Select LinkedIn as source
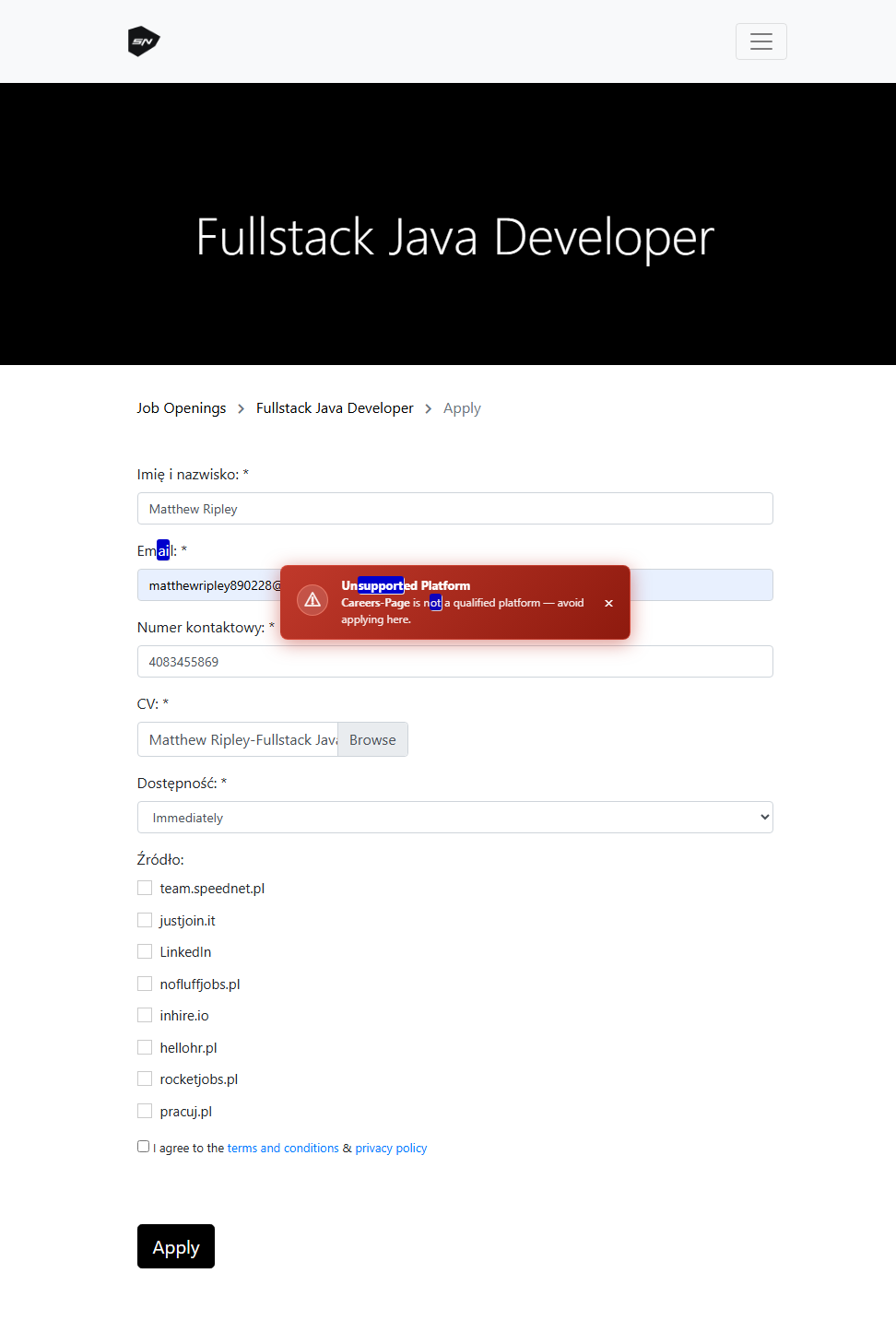Viewport: 896px width, 1344px height. pyautogui.click(x=145, y=951)
